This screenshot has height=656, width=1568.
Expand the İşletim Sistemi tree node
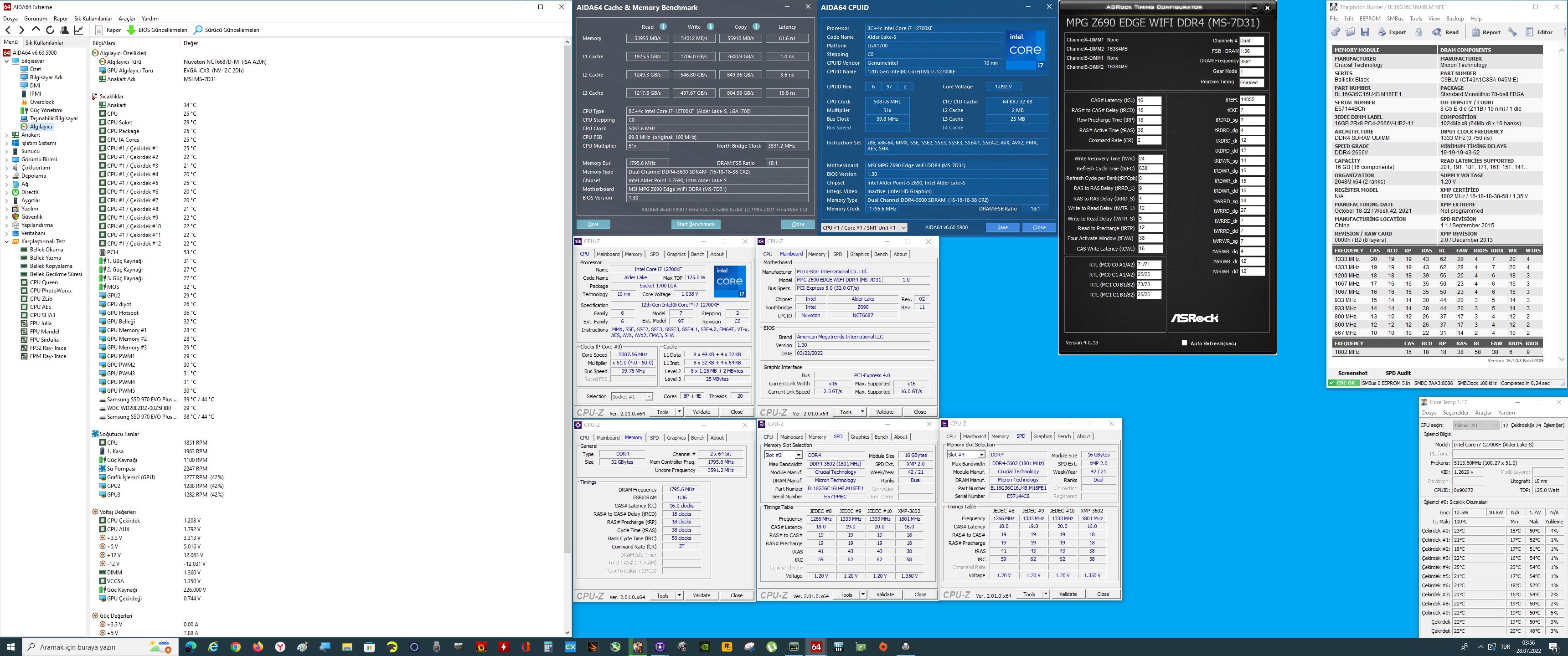pos(7,143)
